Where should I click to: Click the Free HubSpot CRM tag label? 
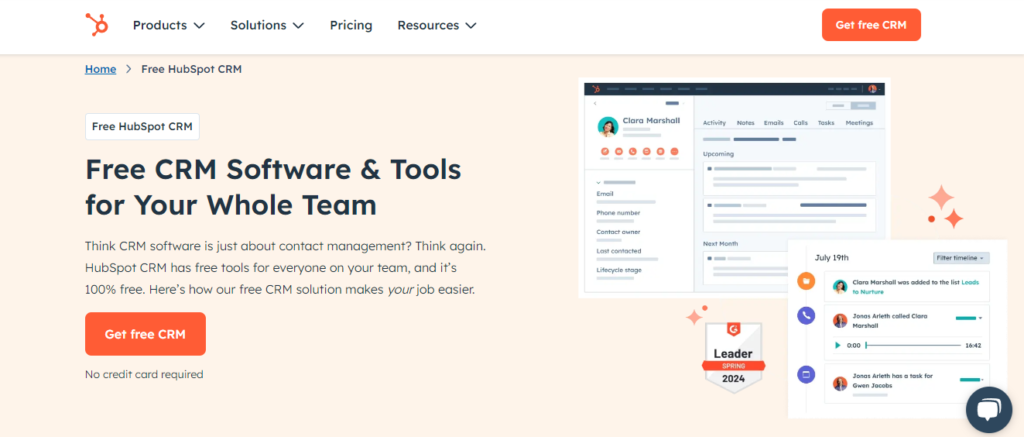(x=142, y=127)
